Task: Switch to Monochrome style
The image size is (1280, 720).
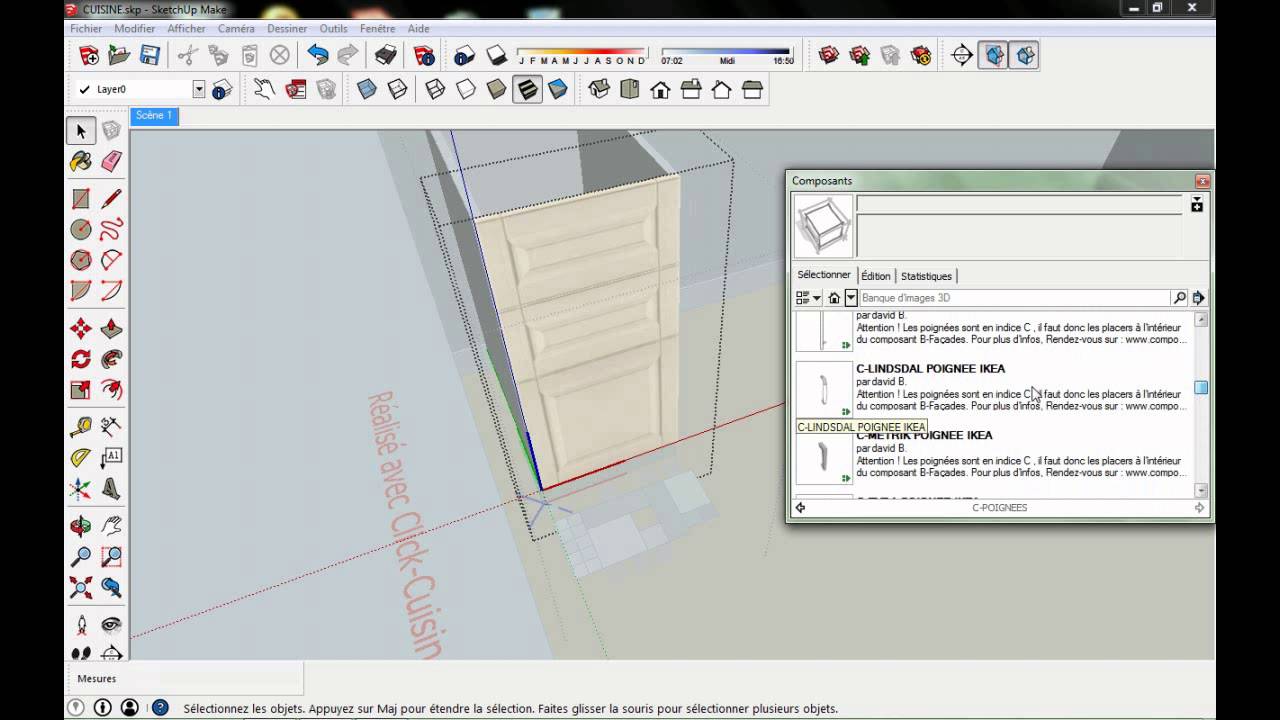Action: click(x=558, y=89)
